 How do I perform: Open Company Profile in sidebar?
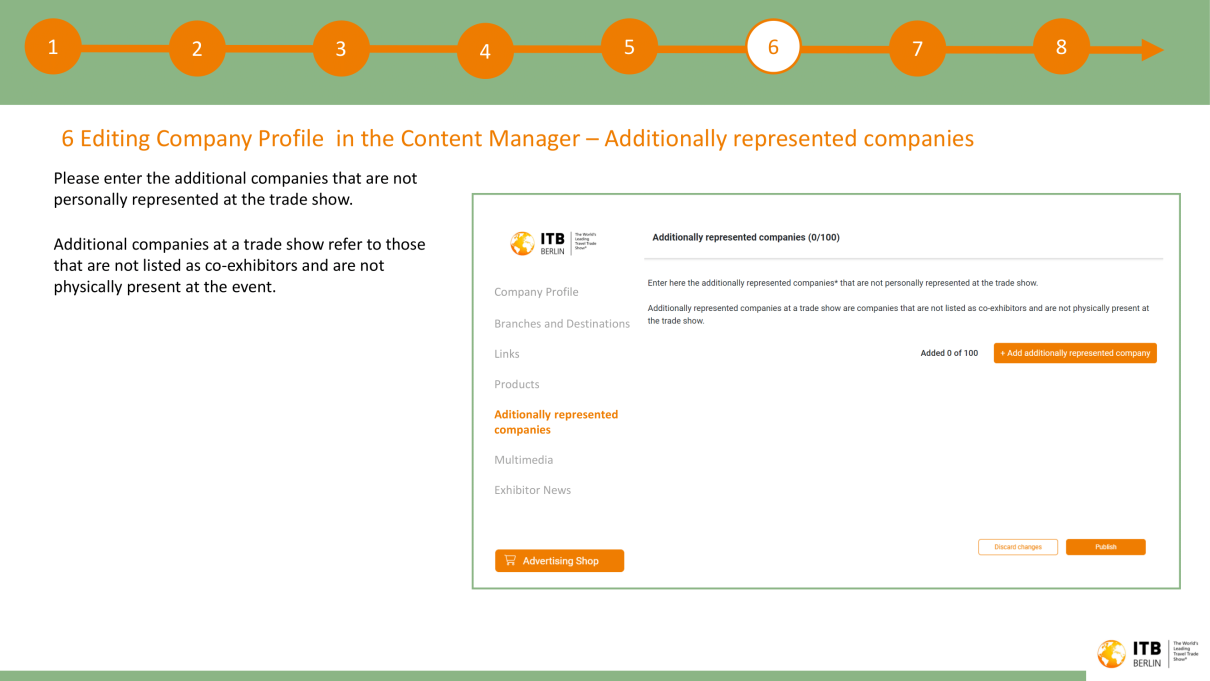[536, 292]
